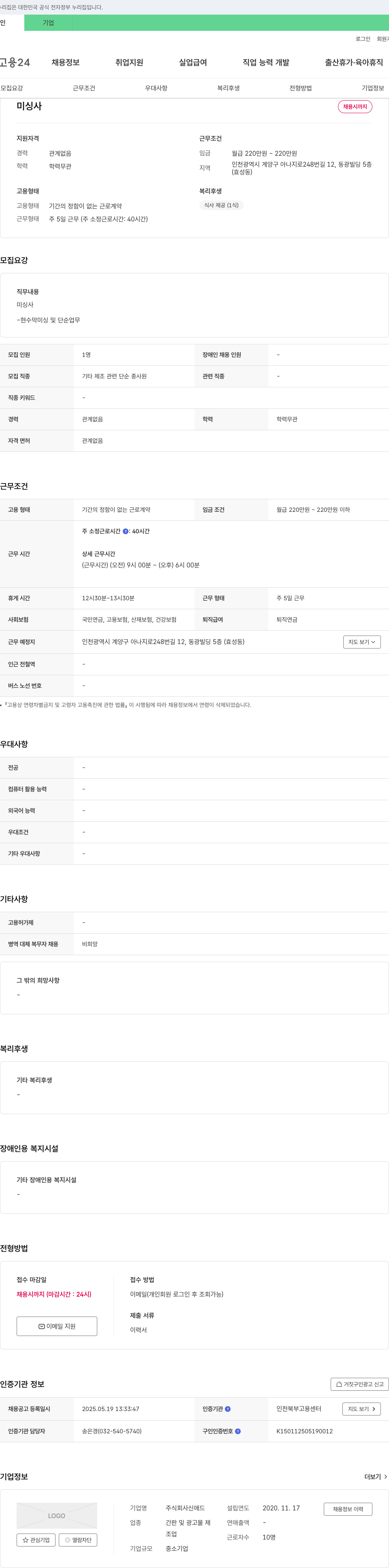The image size is (389, 1568).
Task: Click the block icon on 열람차단
Action: tap(67, 1540)
